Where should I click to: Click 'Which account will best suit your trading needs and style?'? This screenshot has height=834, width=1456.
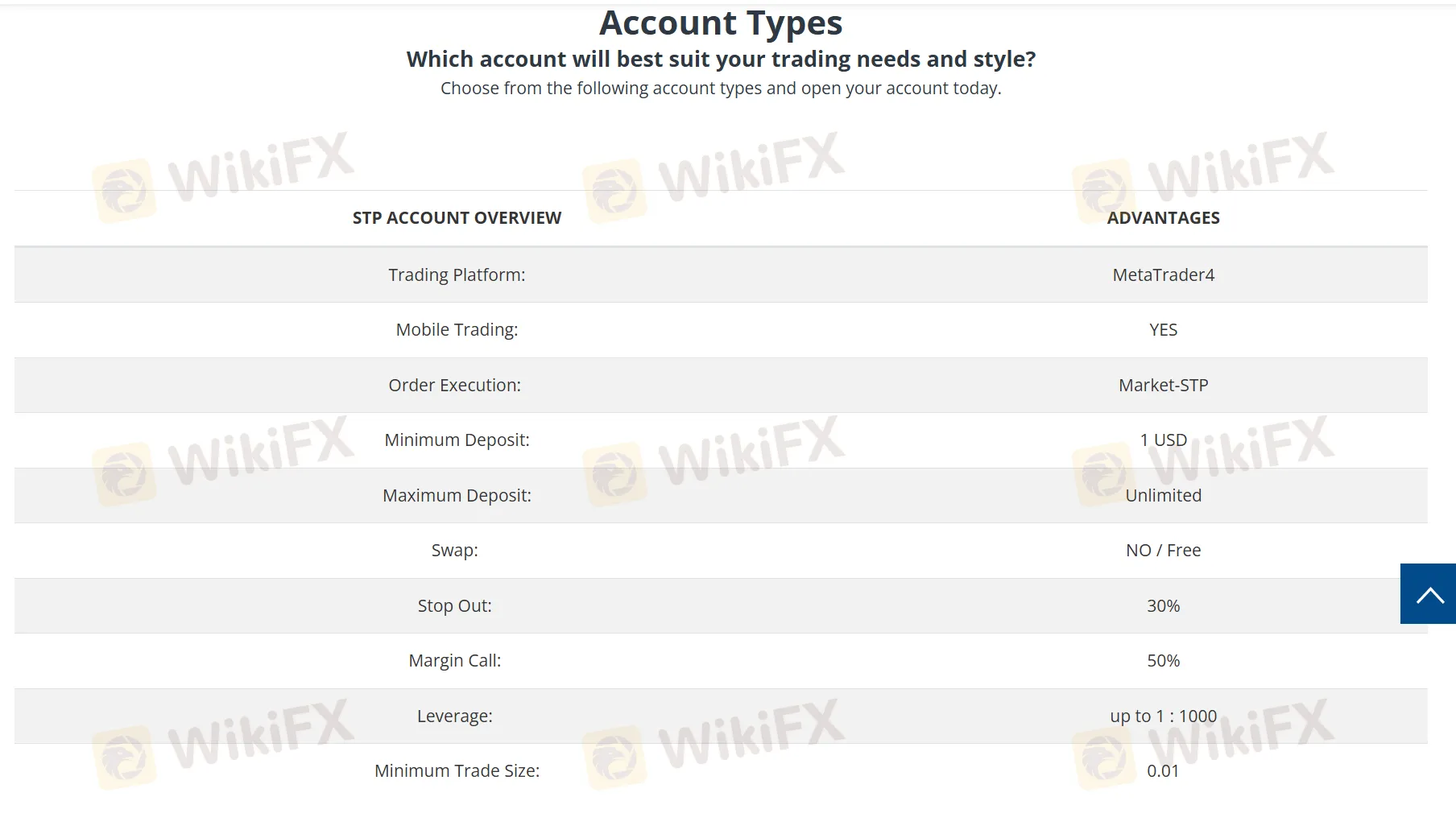721,60
